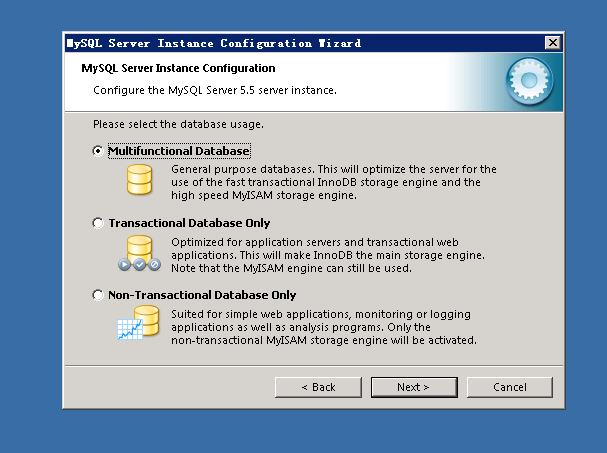
Task: Select the Non-Transactional Database Only radio button
Action: point(98,295)
